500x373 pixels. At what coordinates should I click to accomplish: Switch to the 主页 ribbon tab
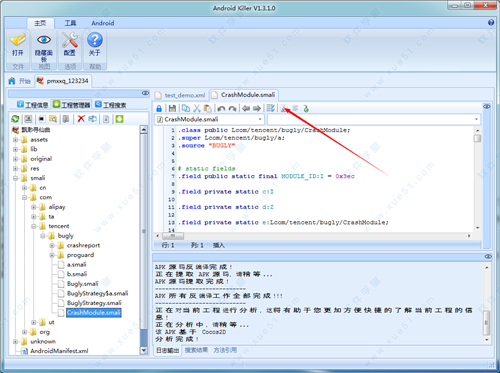point(40,23)
